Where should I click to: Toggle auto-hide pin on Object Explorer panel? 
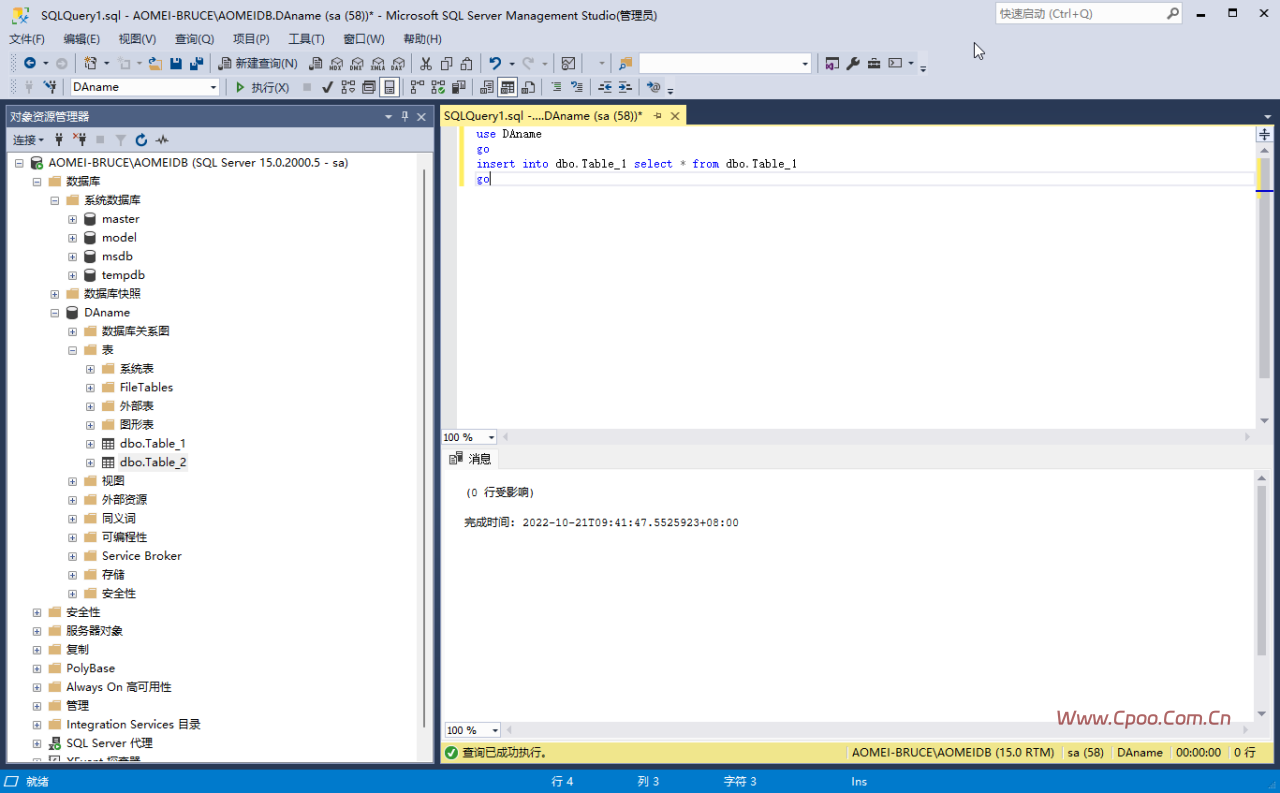(405, 116)
